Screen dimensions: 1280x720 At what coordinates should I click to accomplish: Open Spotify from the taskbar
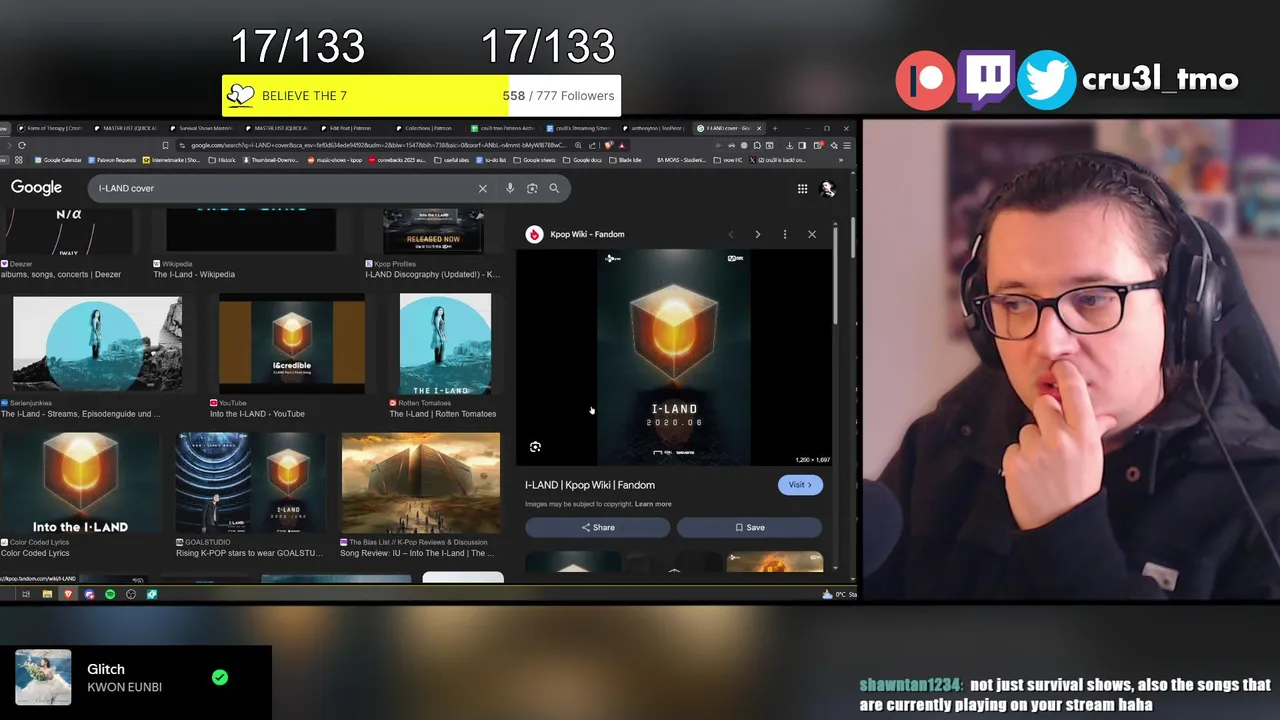(110, 594)
